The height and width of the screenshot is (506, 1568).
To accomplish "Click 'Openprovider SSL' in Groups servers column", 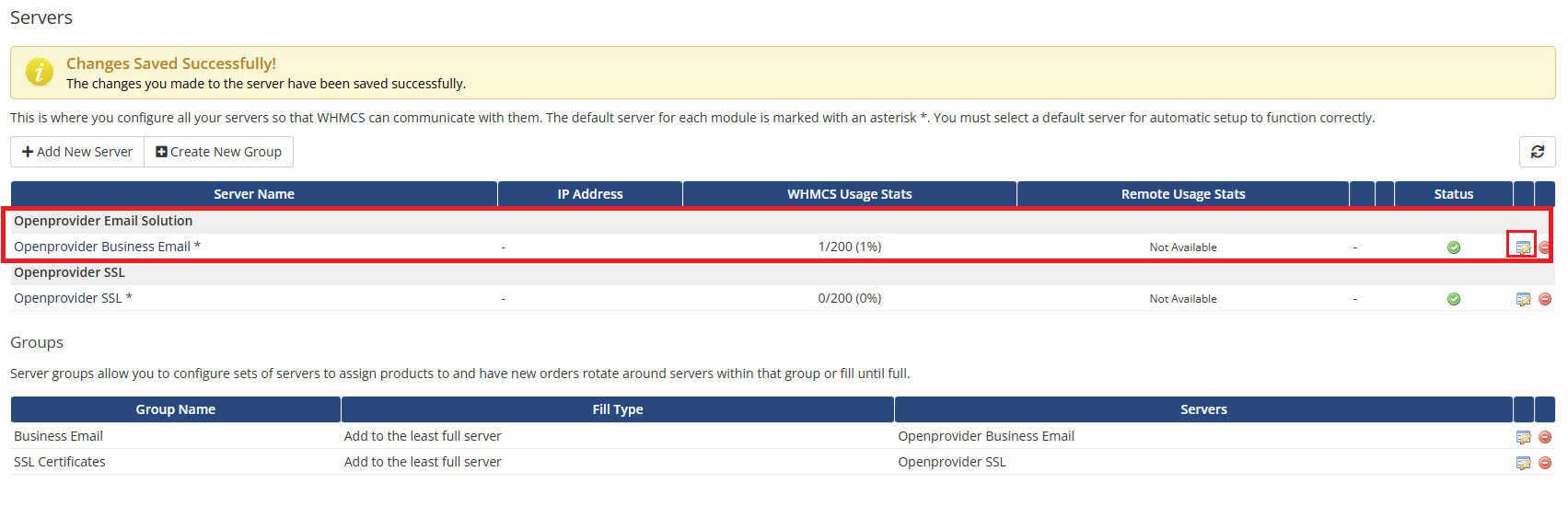I will pyautogui.click(x=952, y=462).
